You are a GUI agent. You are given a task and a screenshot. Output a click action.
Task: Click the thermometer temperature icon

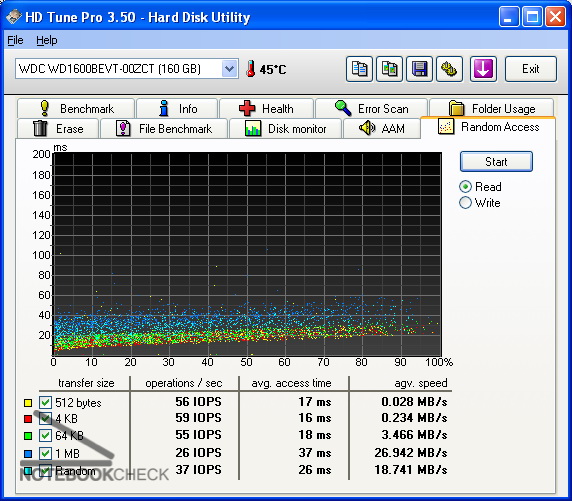[250, 69]
